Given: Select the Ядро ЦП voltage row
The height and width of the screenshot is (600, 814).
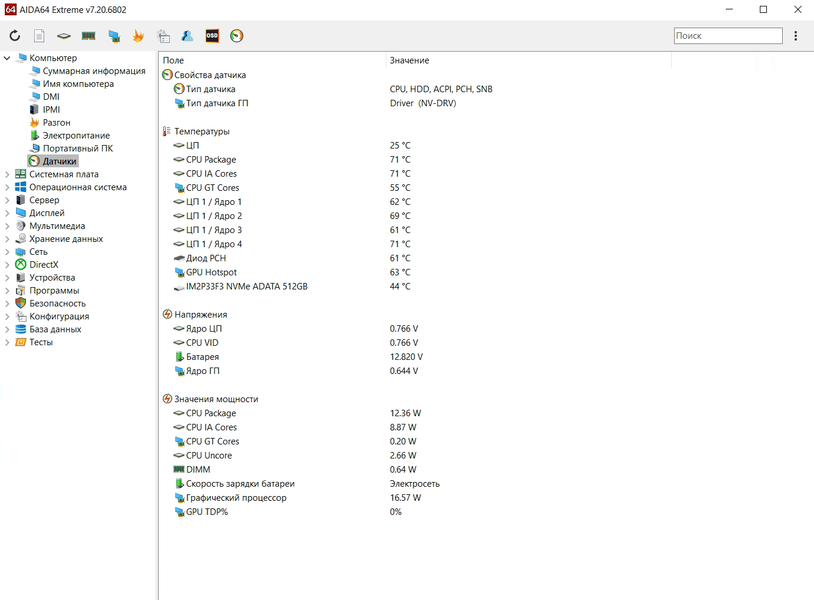Looking at the screenshot, I should point(295,329).
